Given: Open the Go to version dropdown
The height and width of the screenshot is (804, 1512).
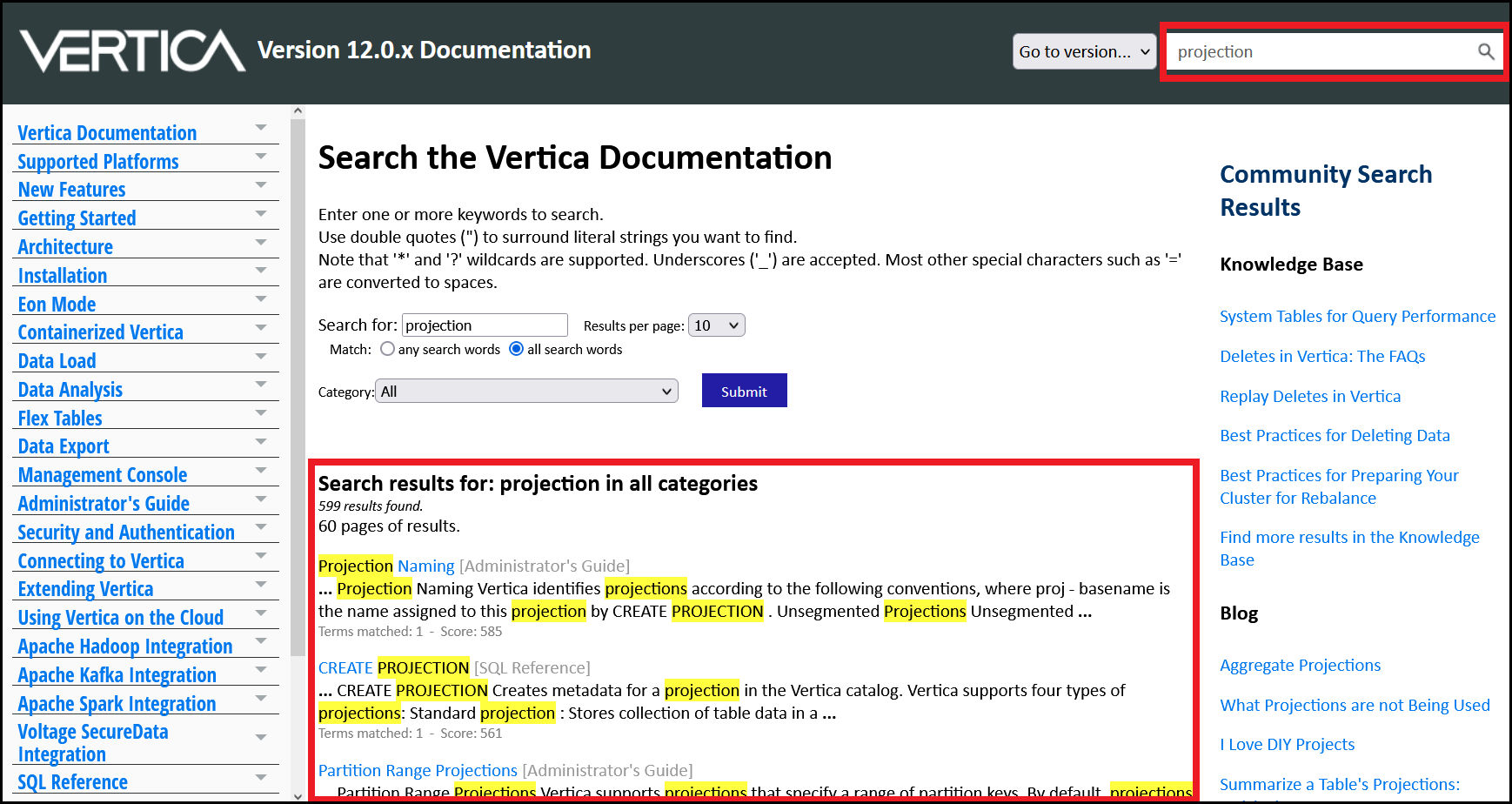Looking at the screenshot, I should pyautogui.click(x=1084, y=51).
